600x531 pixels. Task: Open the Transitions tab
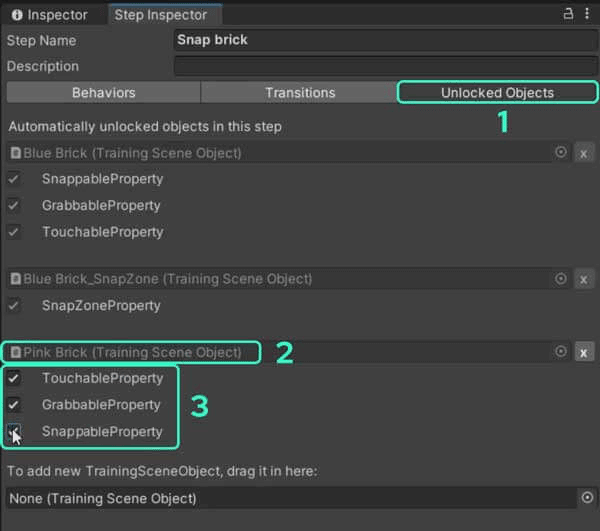[x=300, y=93]
